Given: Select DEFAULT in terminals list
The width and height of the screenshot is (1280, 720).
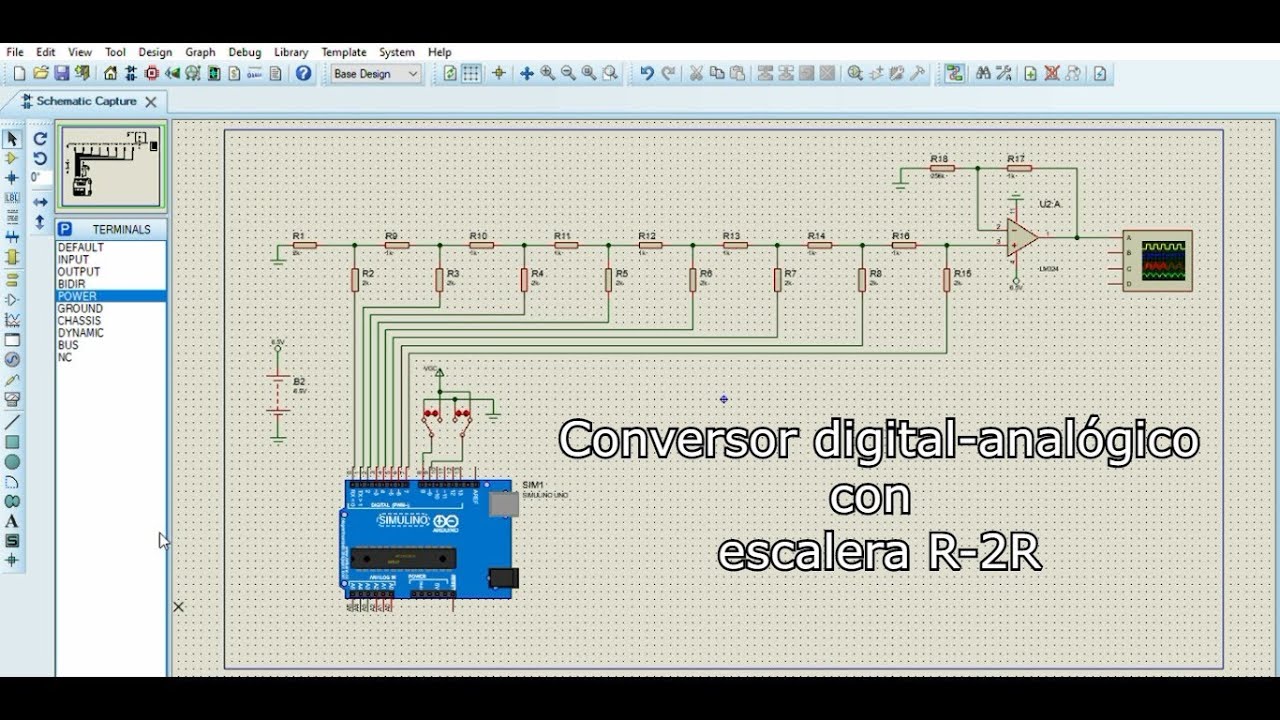Looking at the screenshot, I should [x=111, y=247].
